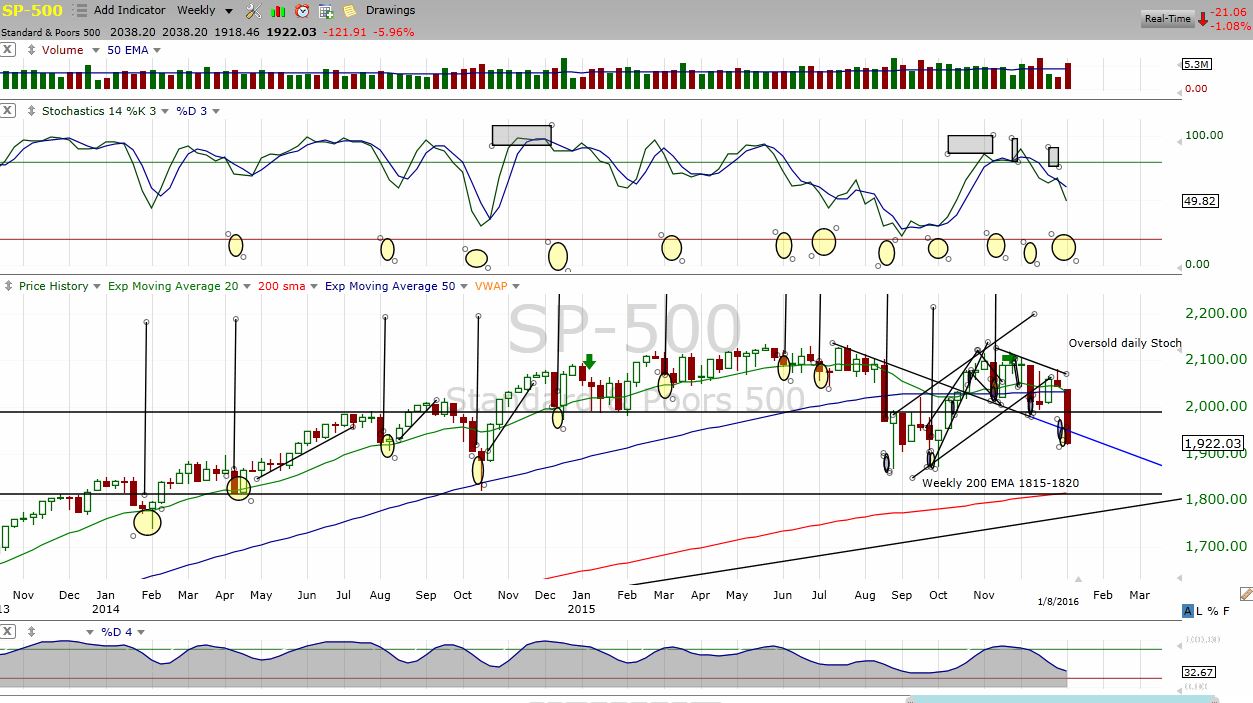Close the Stochastics indicator pane
1253x703 pixels.
8,111
